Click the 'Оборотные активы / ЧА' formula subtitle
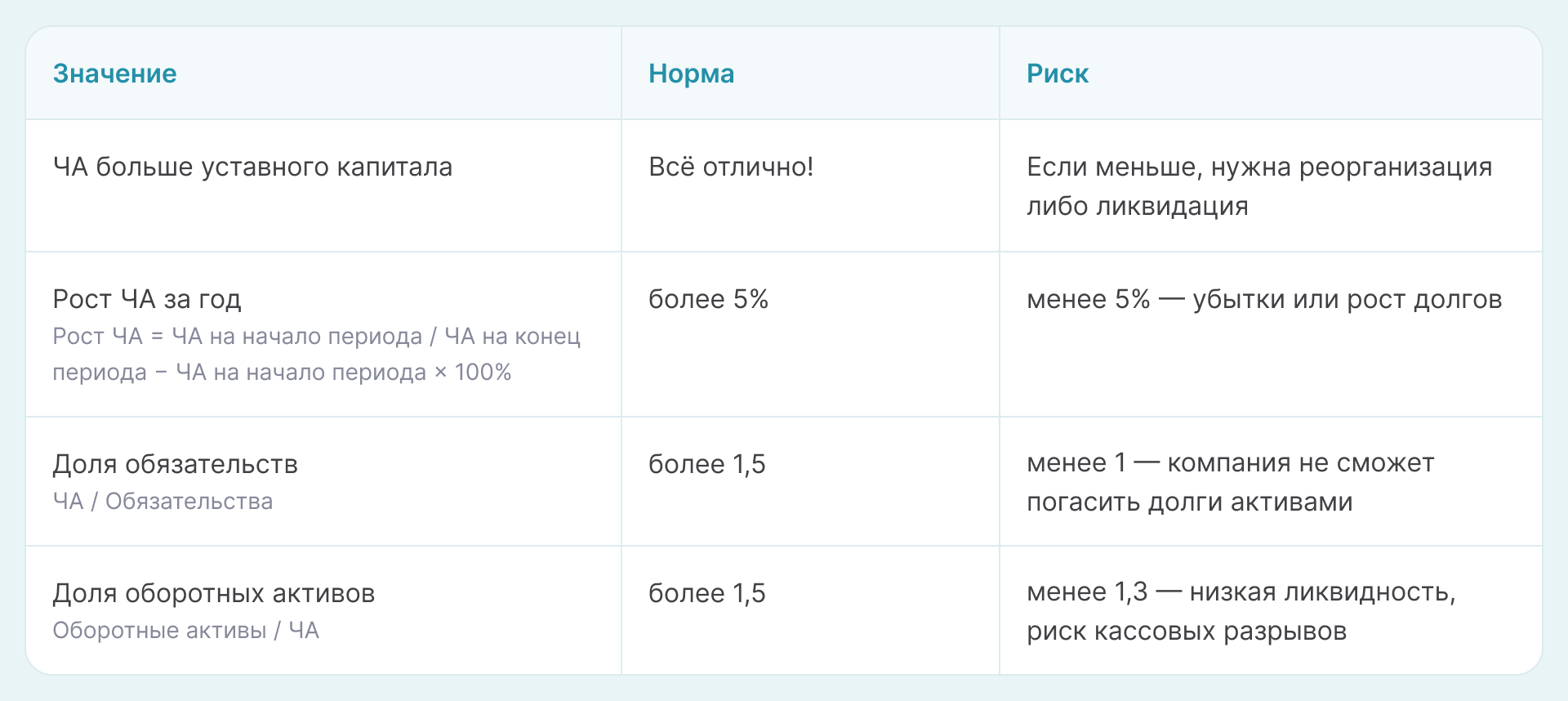The image size is (1568, 701). [x=185, y=630]
